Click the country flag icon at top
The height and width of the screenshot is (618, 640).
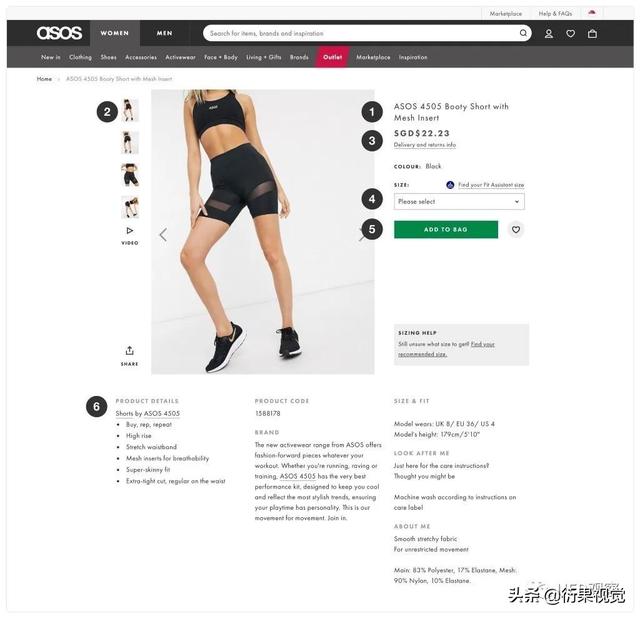(x=592, y=13)
